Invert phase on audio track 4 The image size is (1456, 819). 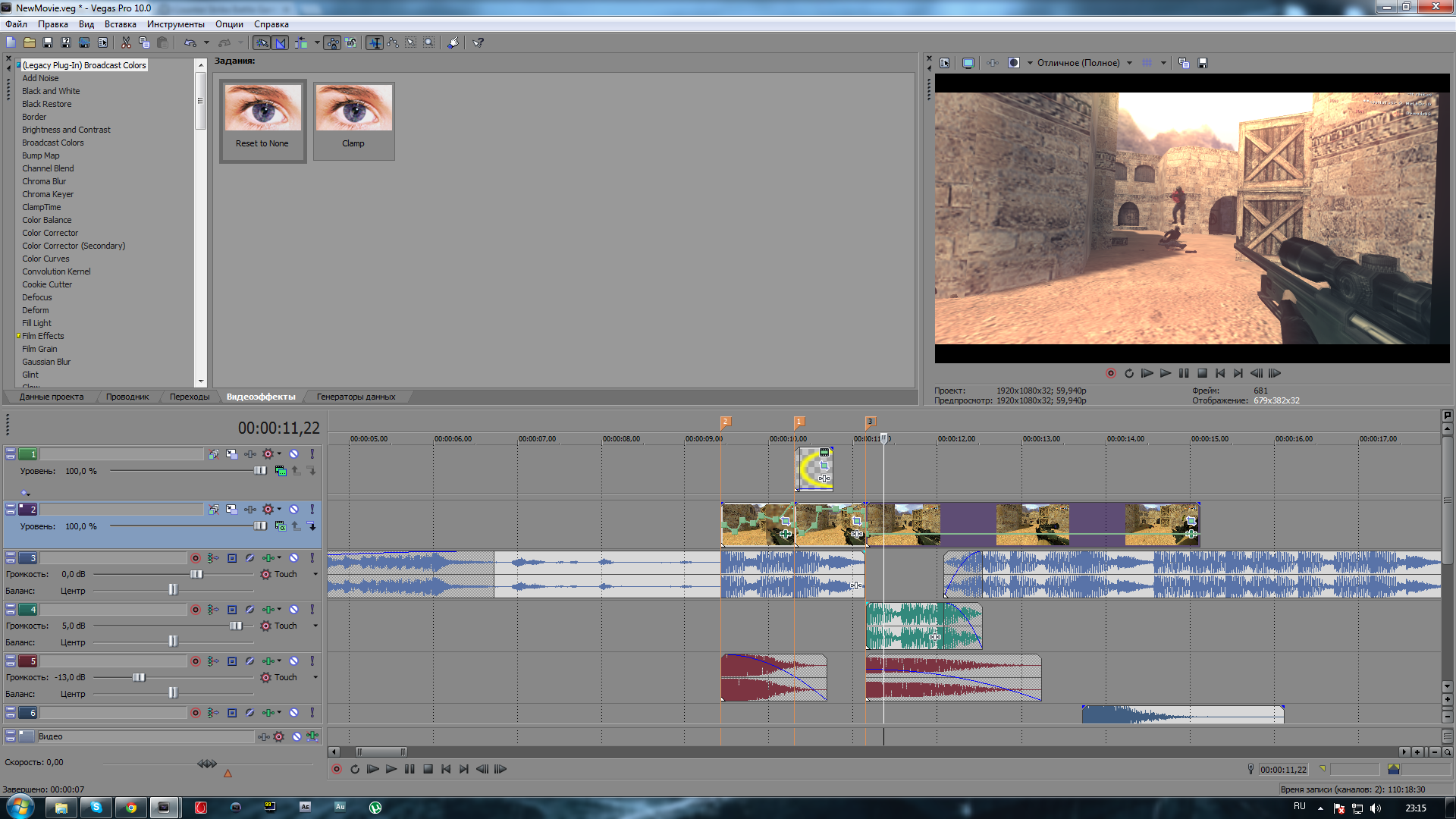249,610
